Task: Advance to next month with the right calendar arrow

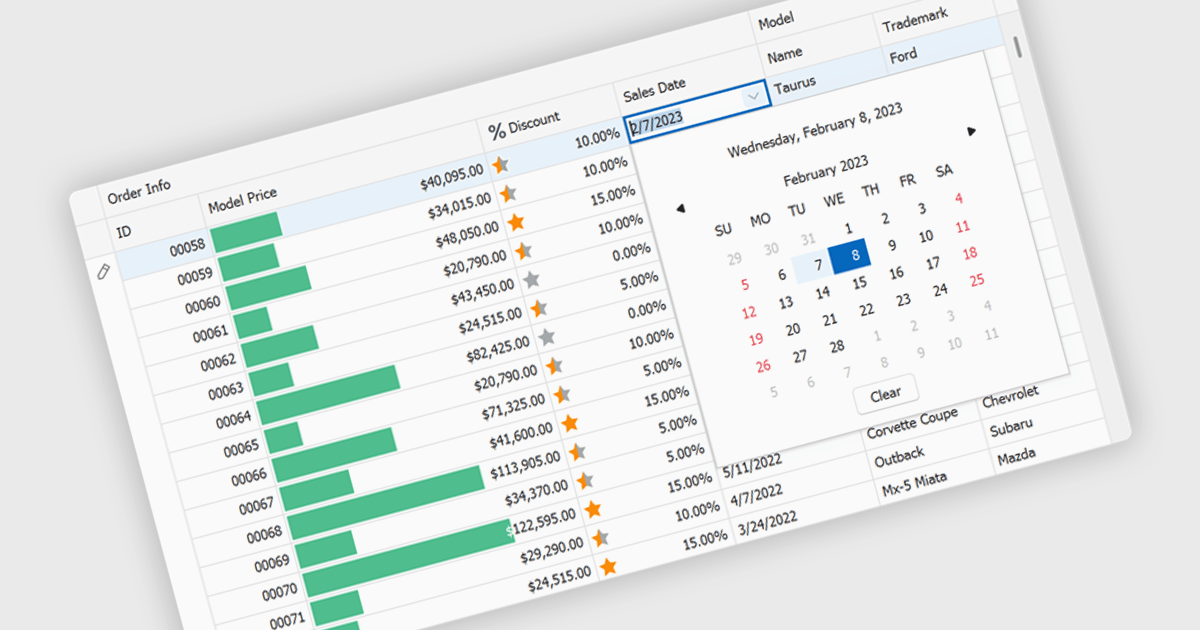Action: coord(971,131)
